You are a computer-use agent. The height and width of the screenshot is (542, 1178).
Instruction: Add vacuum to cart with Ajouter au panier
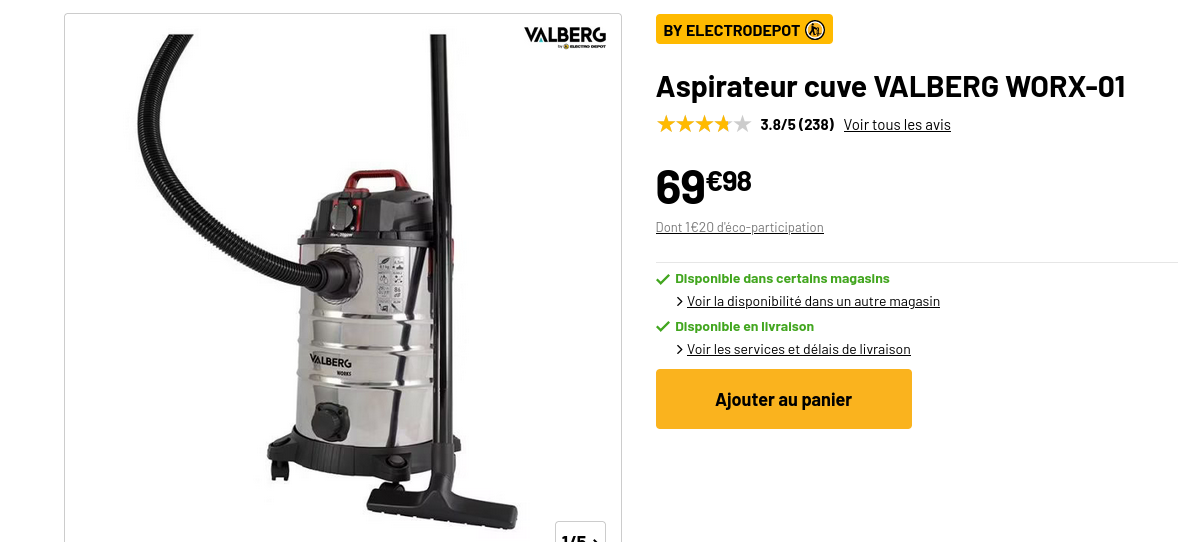tap(784, 399)
